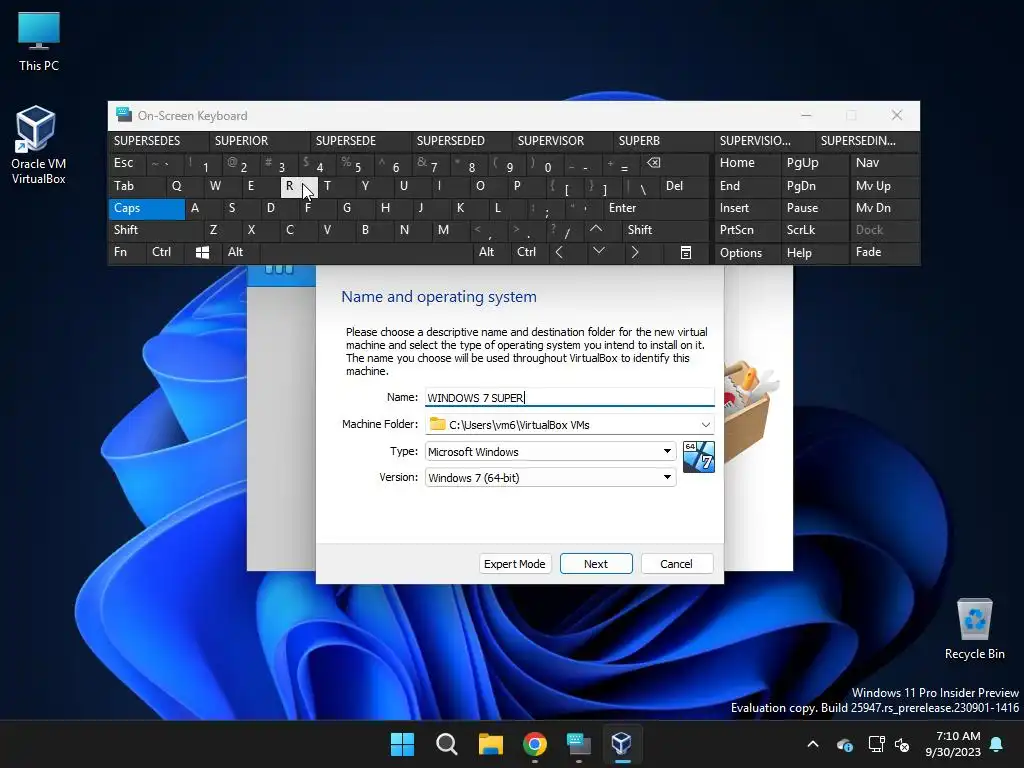Toggle the Fn key
Screen dimensions: 1024x768
pyautogui.click(x=127, y=252)
